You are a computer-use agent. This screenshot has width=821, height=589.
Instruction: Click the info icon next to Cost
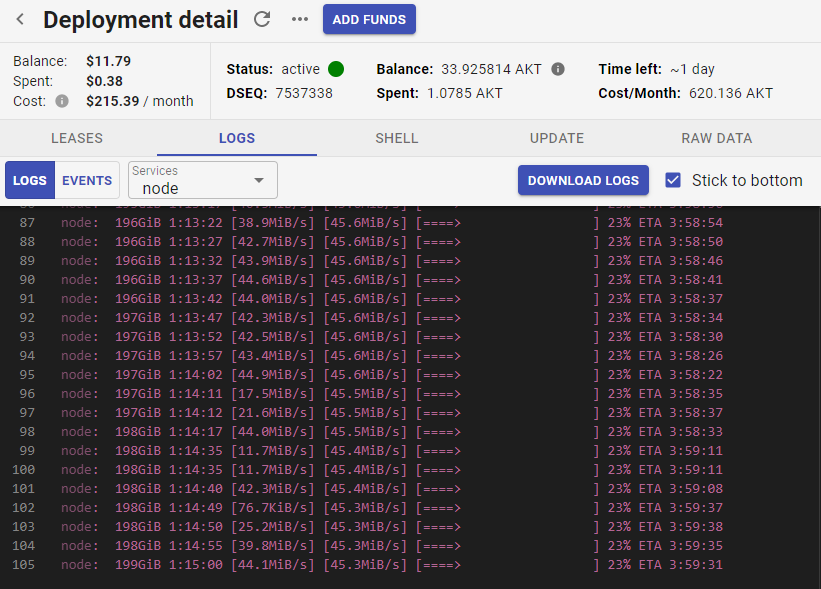62,101
